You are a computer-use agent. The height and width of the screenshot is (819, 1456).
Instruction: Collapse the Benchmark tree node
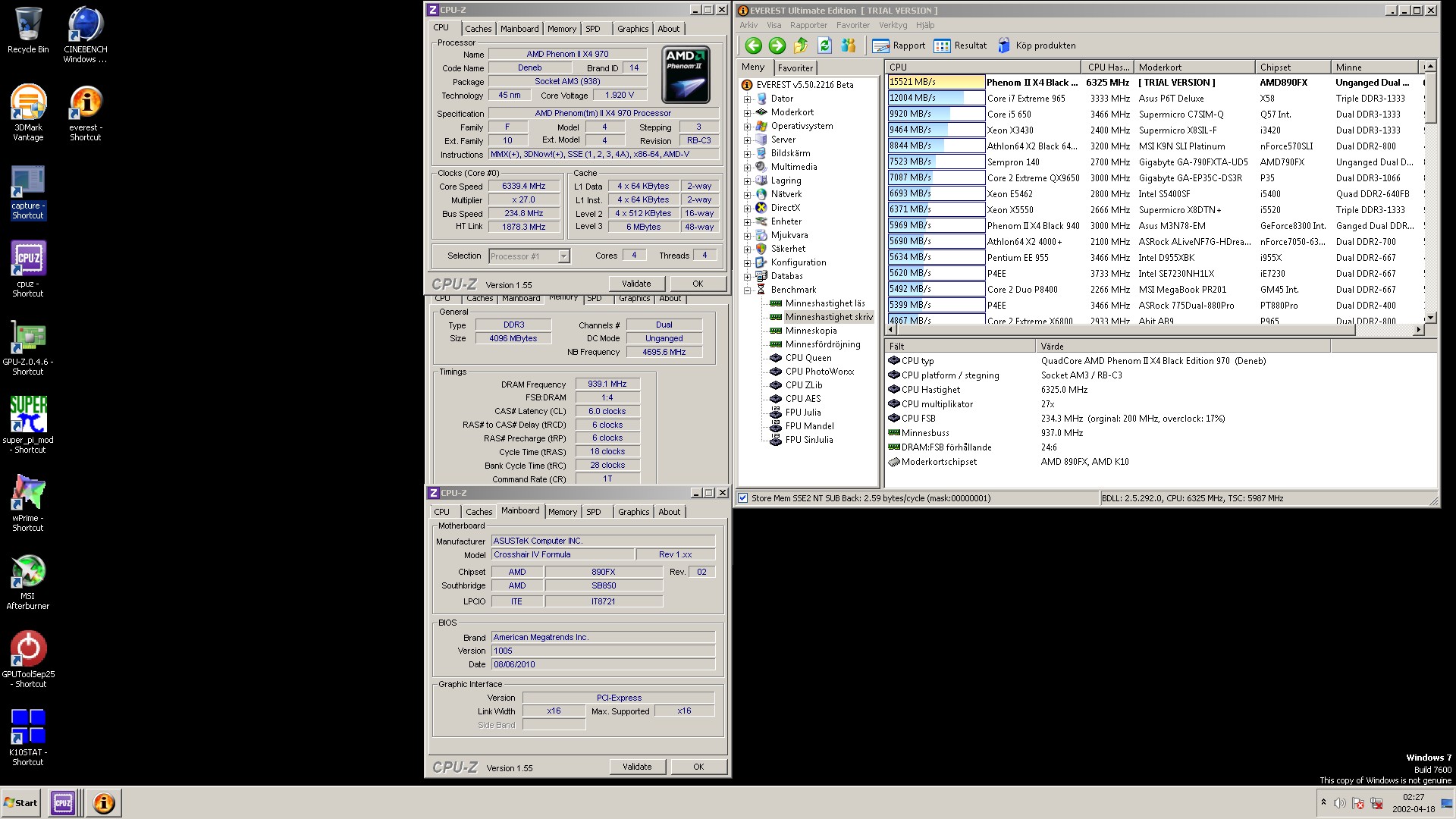(747, 290)
